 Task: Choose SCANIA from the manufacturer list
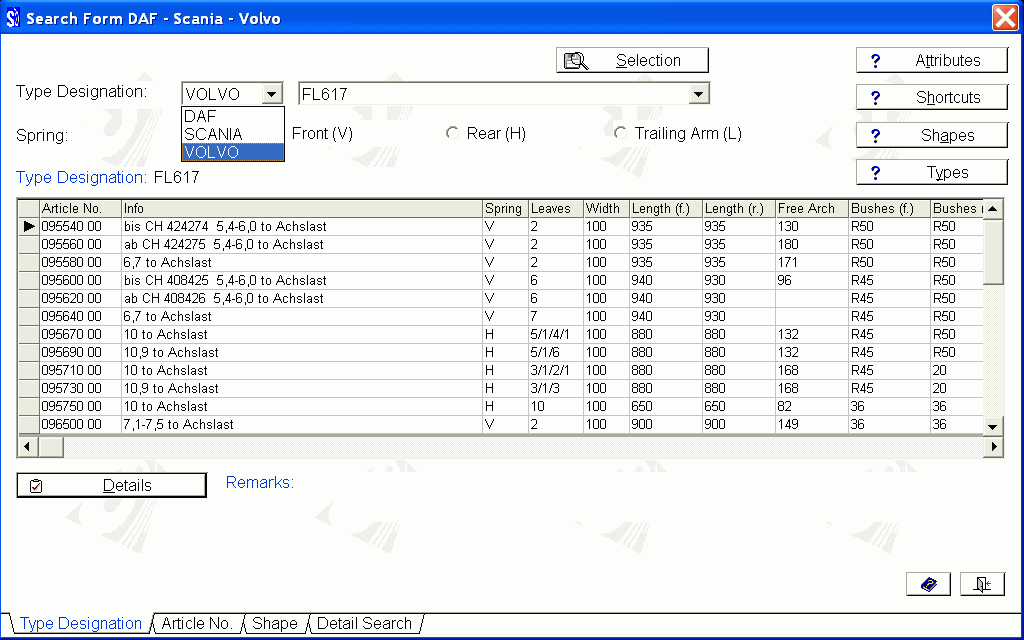pyautogui.click(x=232, y=134)
